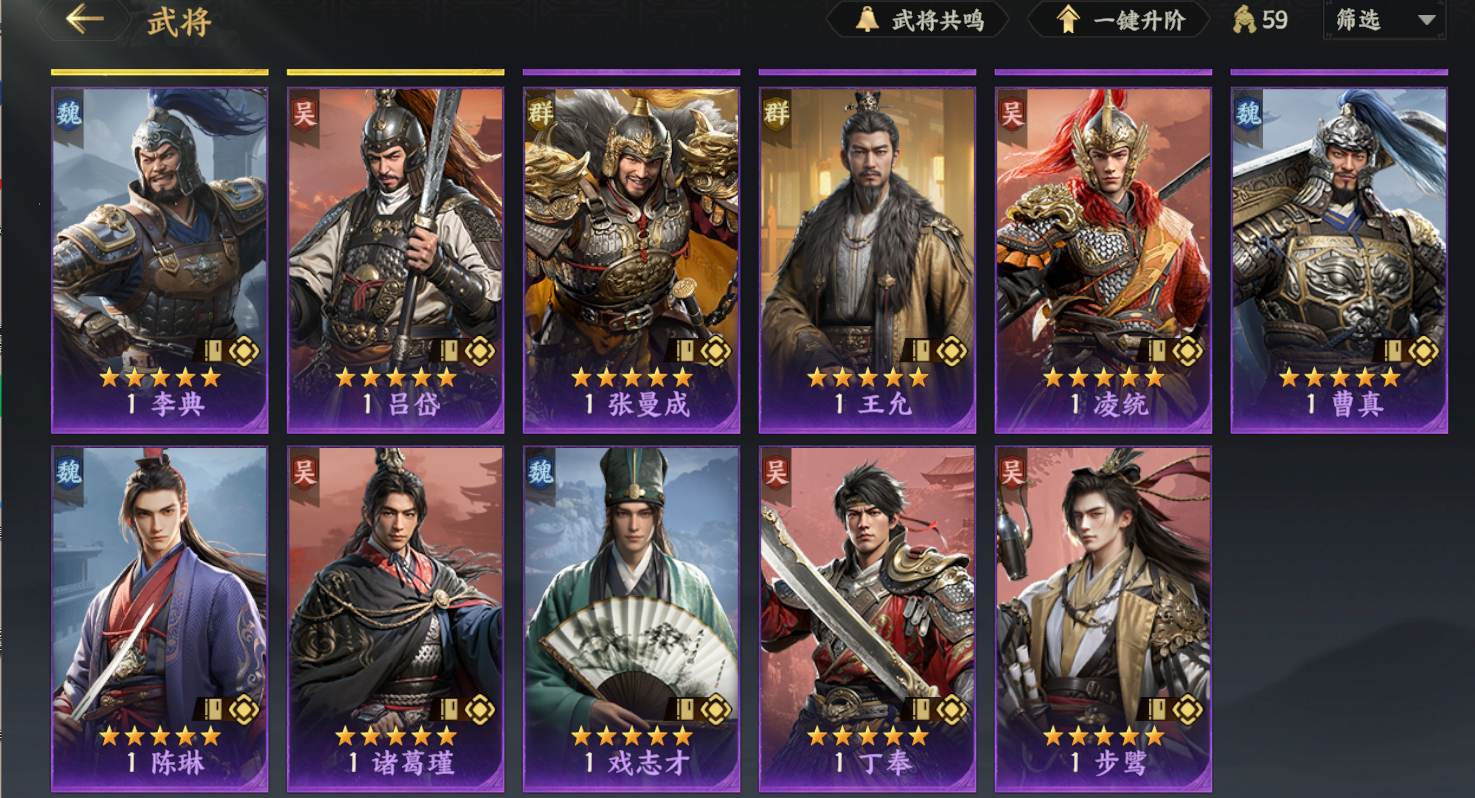The image size is (1475, 798).
Task: Click the 魏 faction badge on 陈琳
Action: click(x=68, y=471)
